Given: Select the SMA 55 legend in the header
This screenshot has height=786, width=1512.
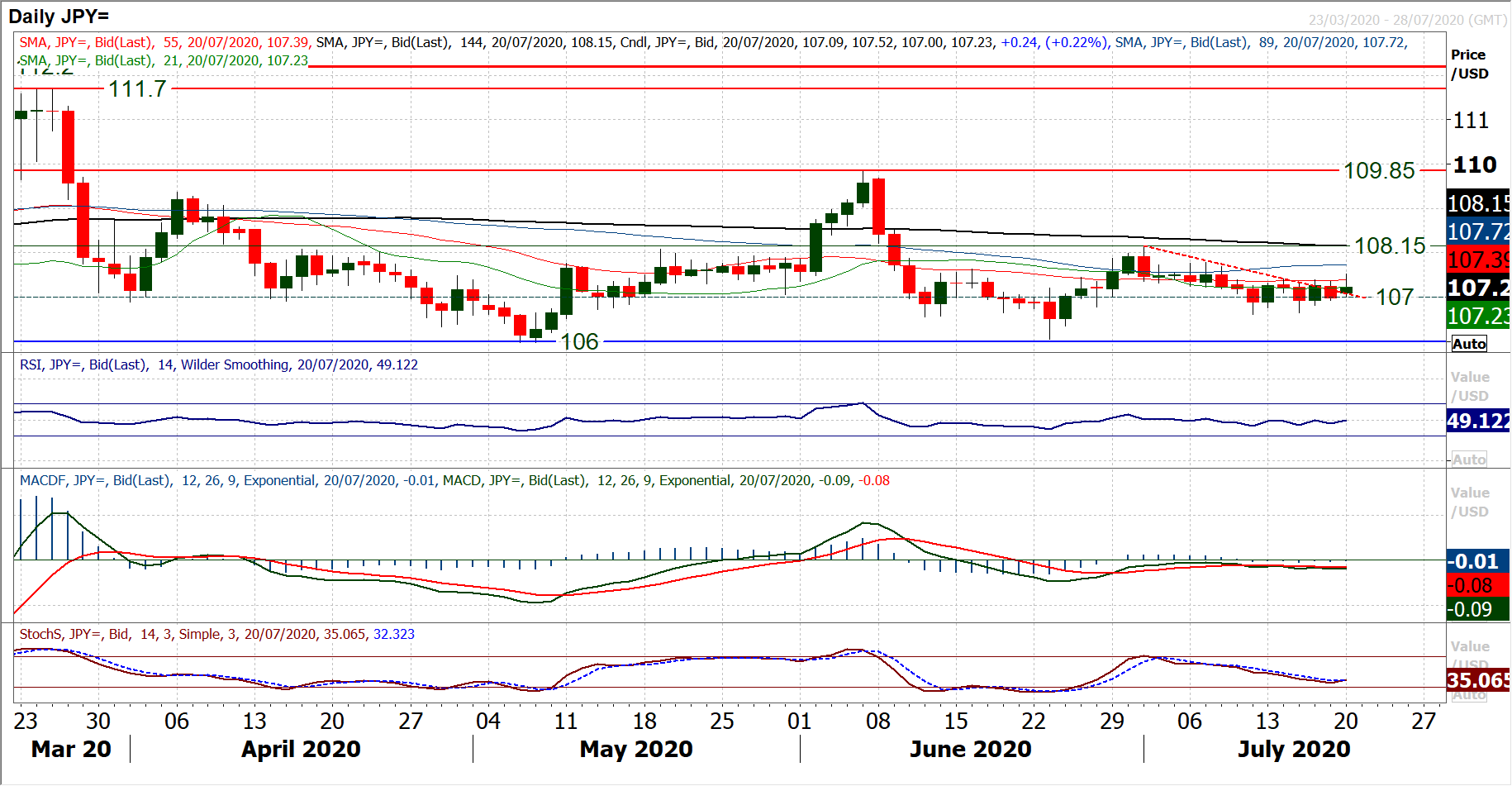Looking at the screenshot, I should (x=164, y=42).
